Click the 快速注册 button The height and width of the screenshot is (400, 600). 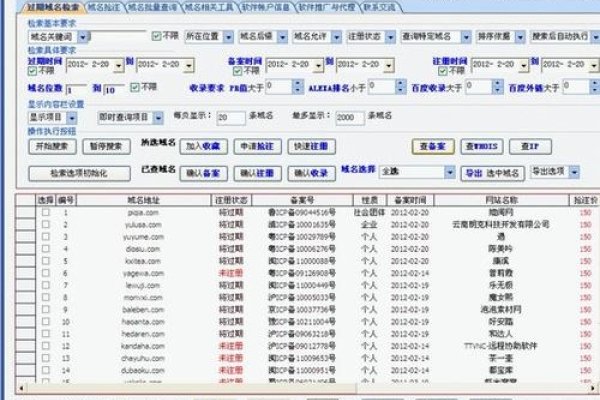click(x=311, y=146)
